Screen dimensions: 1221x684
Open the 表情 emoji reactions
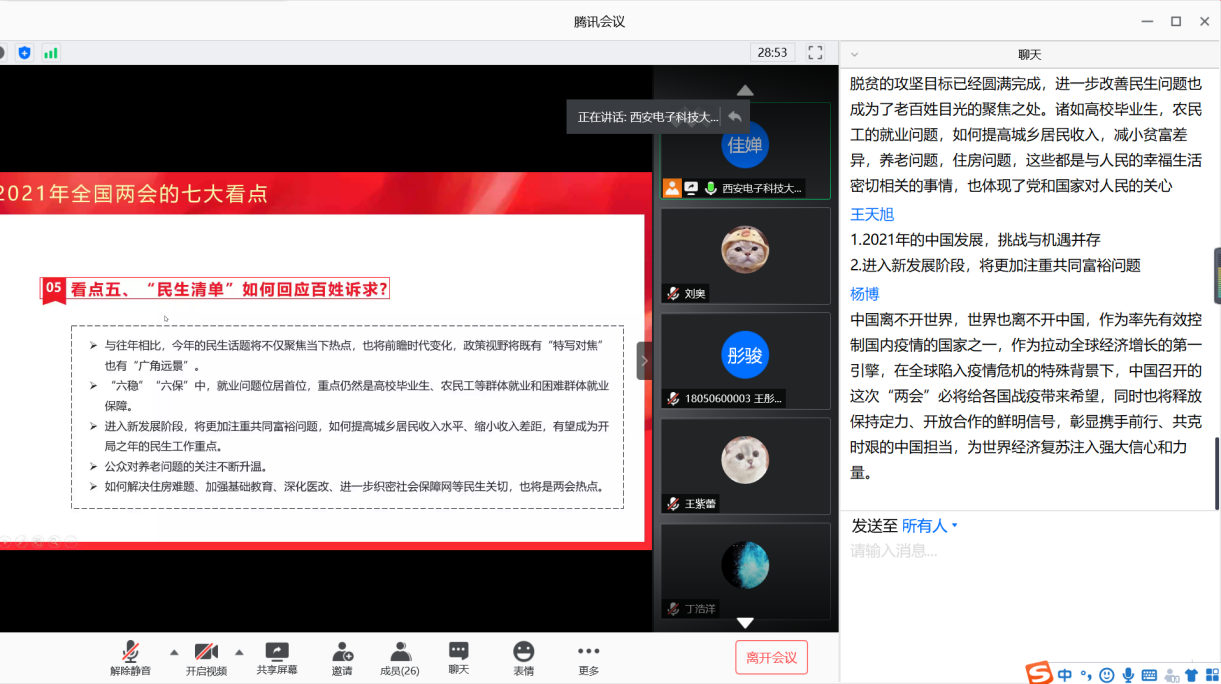pyautogui.click(x=523, y=658)
